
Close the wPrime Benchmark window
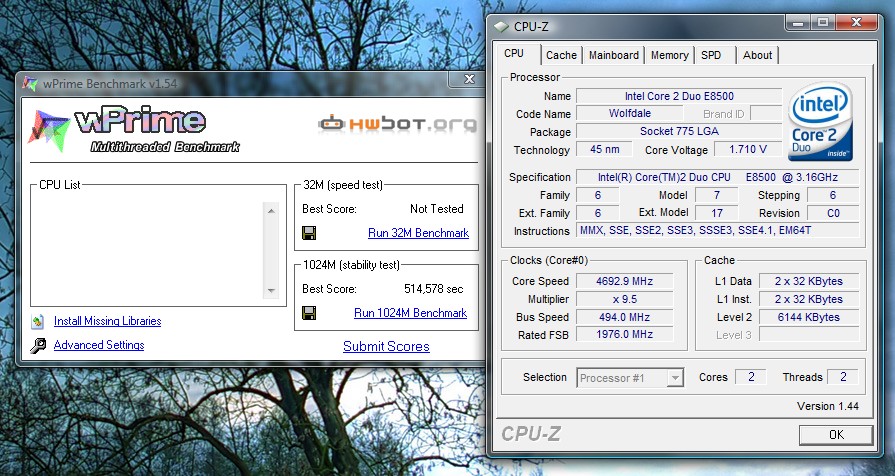[x=469, y=79]
